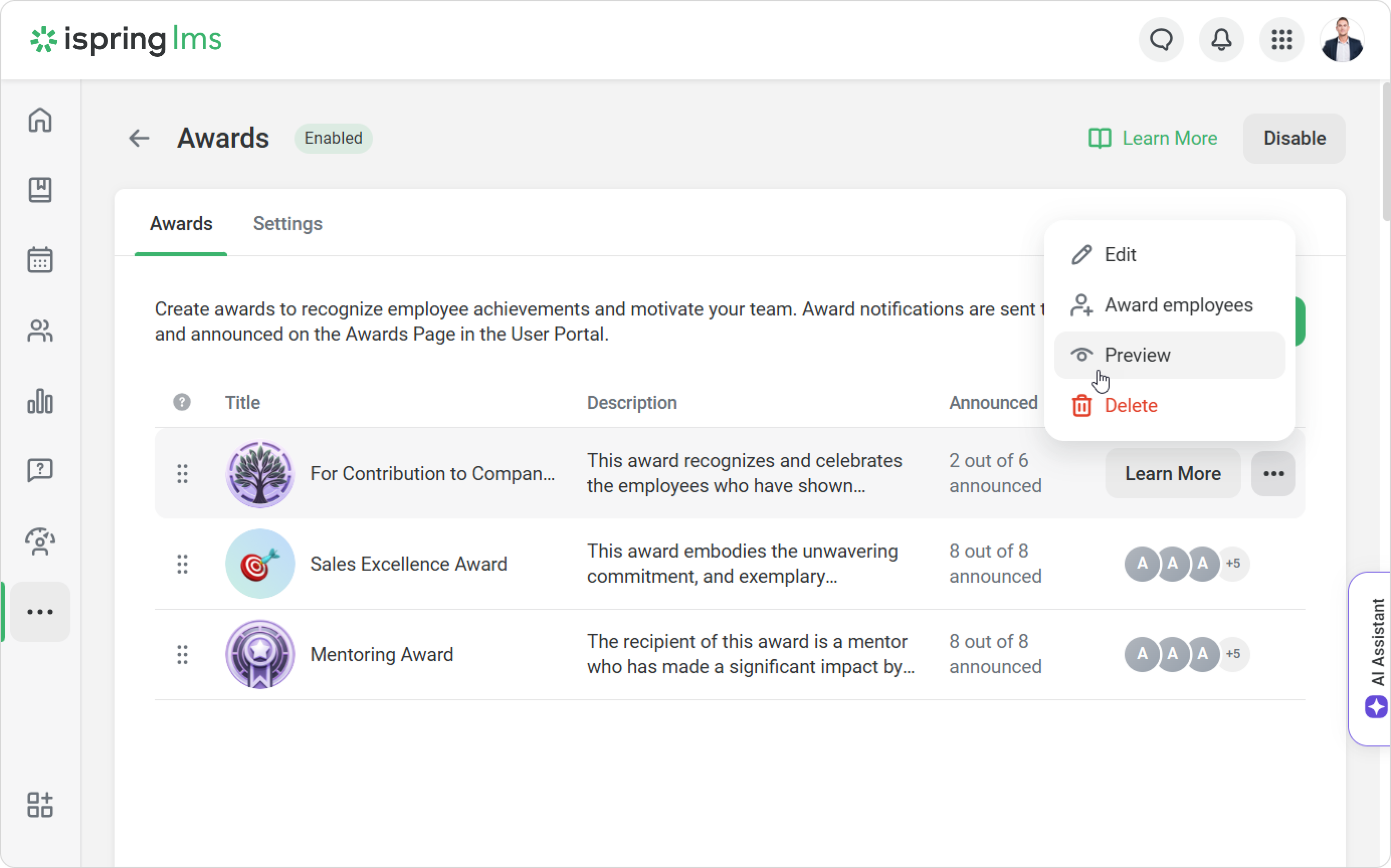Open the Home sidebar icon
Viewport: 1391px width, 868px height.
click(x=40, y=120)
